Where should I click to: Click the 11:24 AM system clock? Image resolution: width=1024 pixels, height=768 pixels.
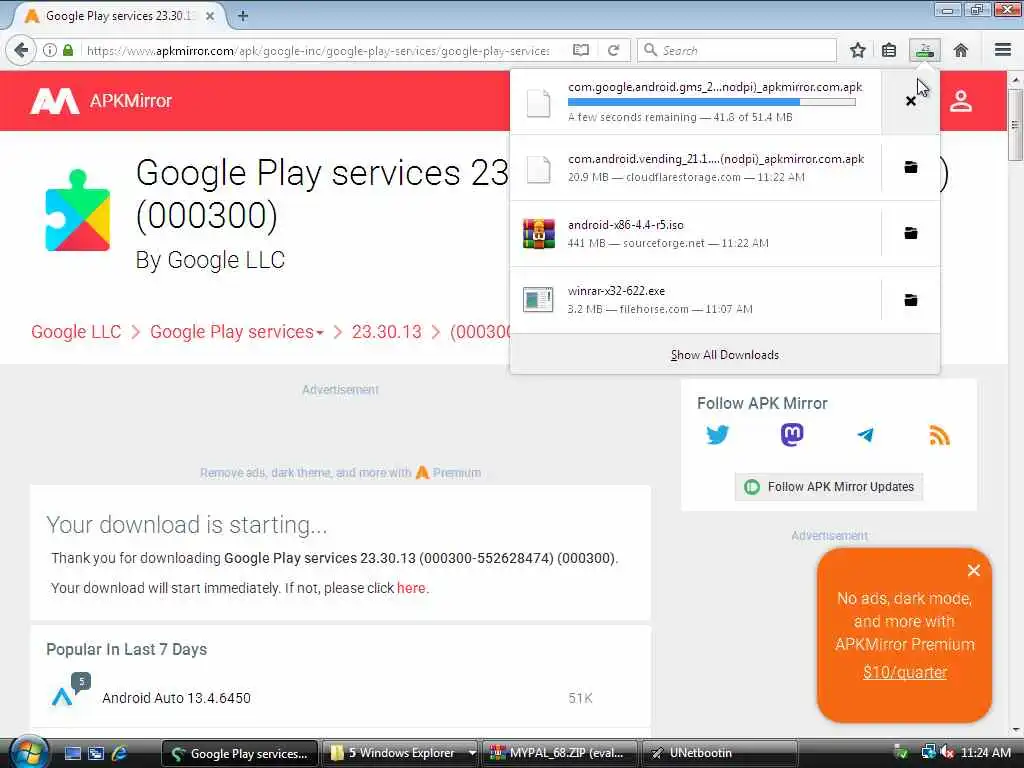point(985,753)
